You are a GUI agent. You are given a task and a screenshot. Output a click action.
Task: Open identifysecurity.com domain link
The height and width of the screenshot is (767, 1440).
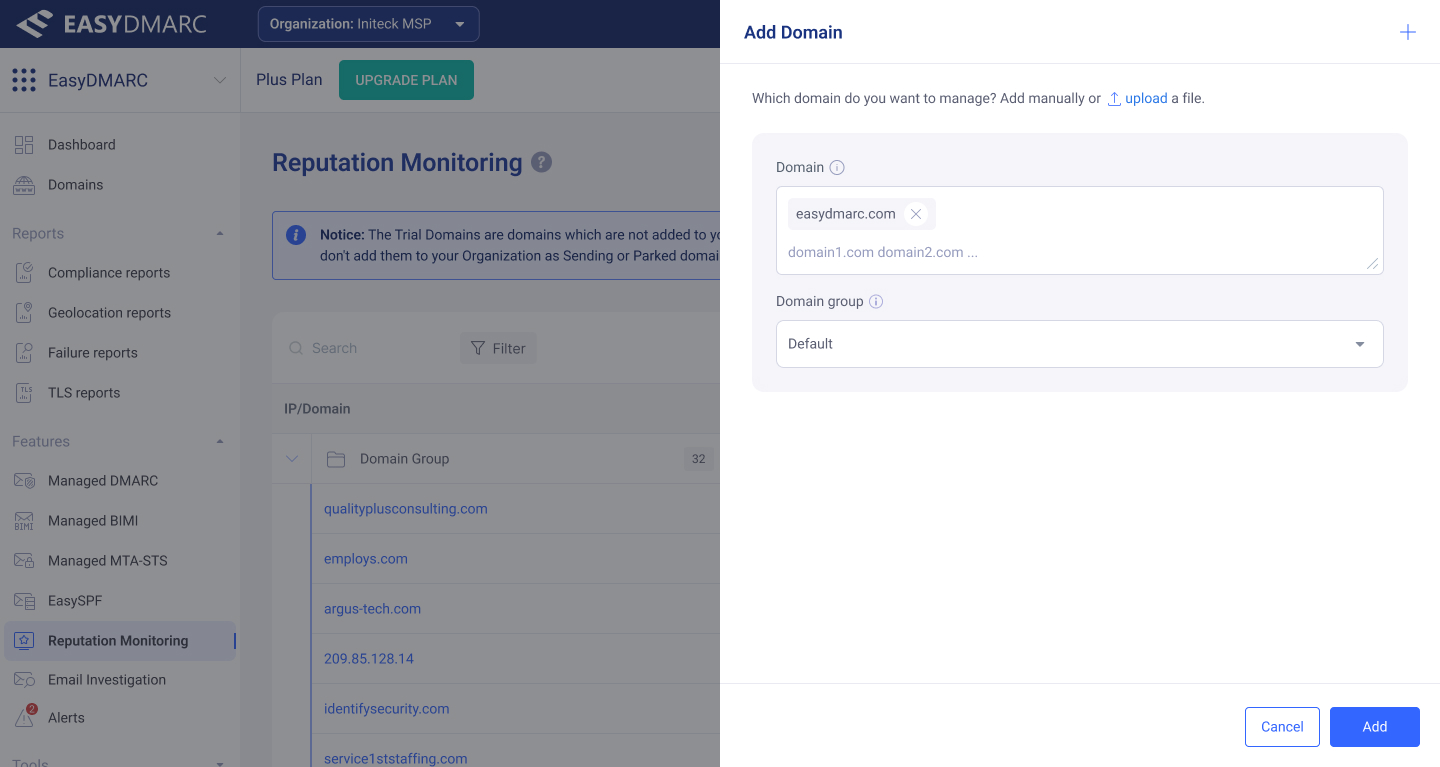pos(387,709)
